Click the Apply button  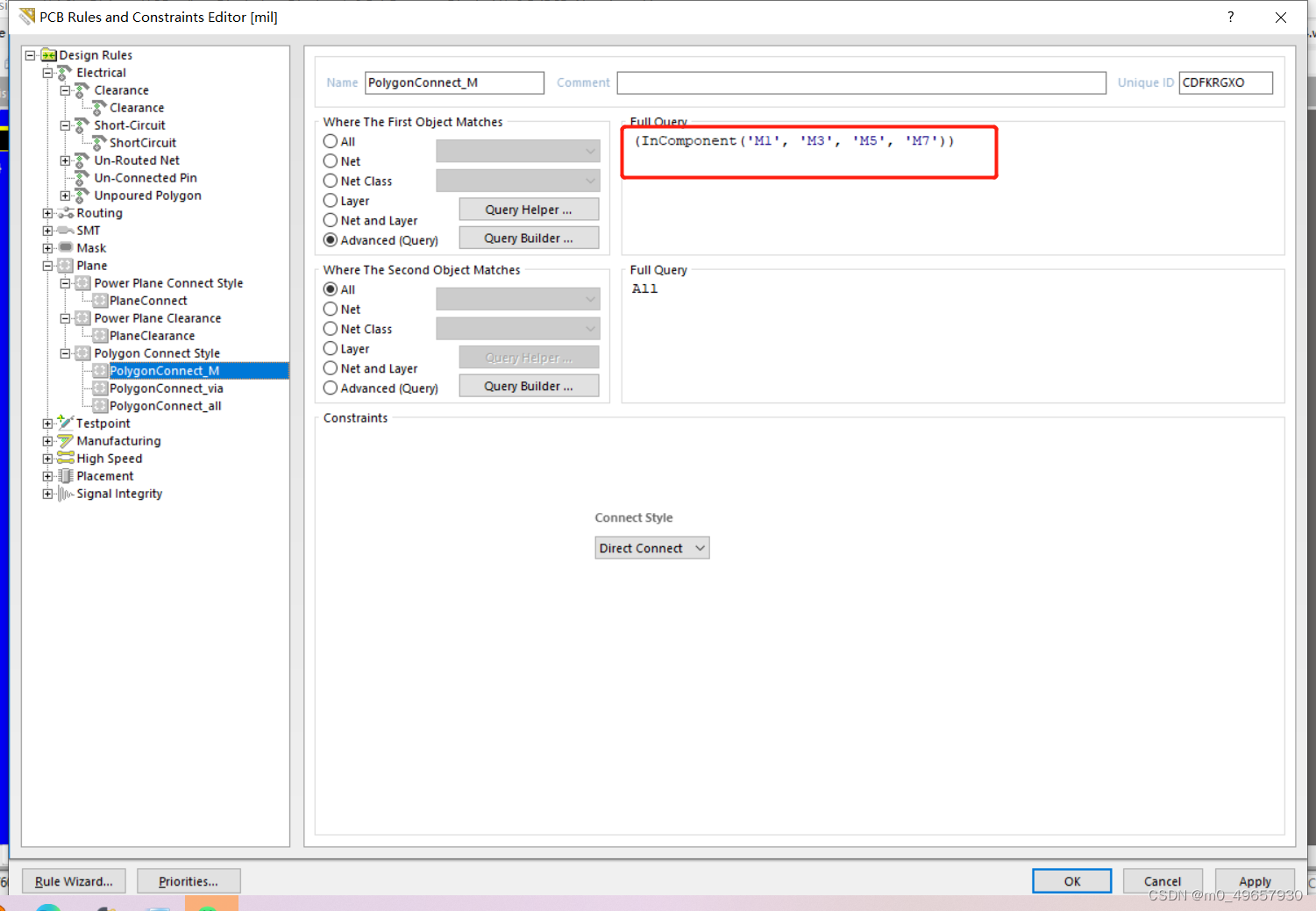[x=1254, y=881]
